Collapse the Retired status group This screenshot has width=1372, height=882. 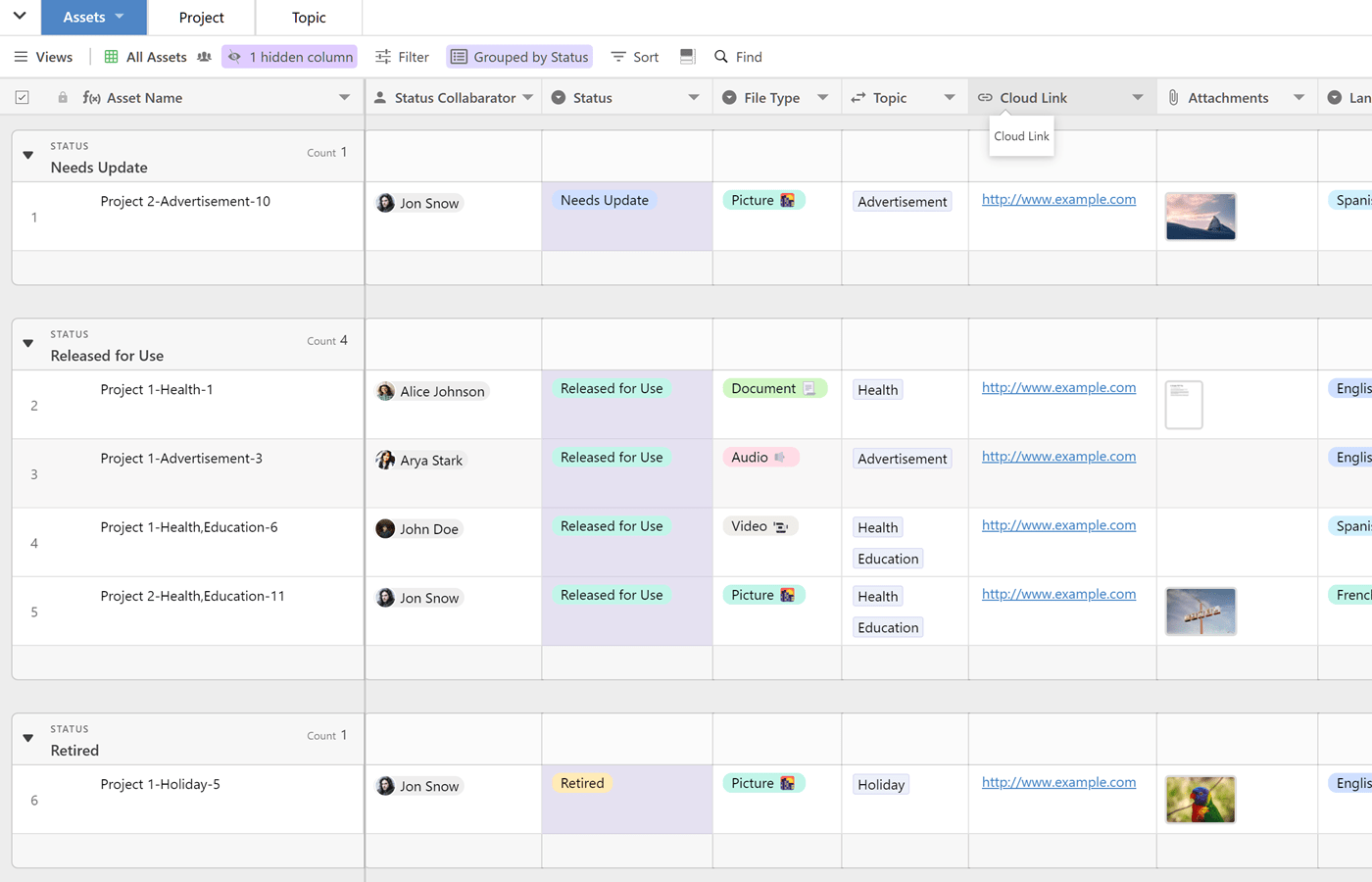[x=28, y=738]
